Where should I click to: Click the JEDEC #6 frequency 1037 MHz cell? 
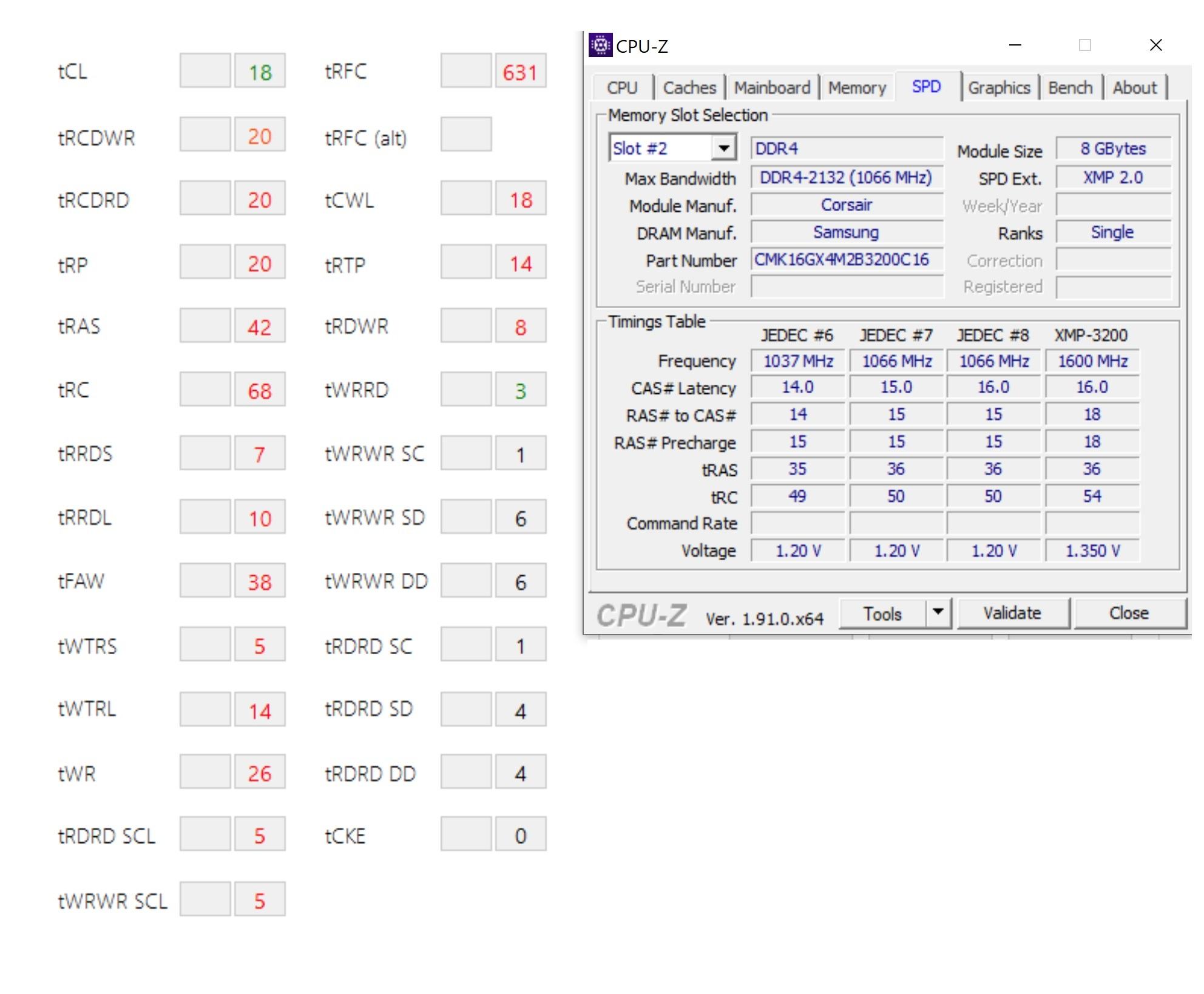797,361
